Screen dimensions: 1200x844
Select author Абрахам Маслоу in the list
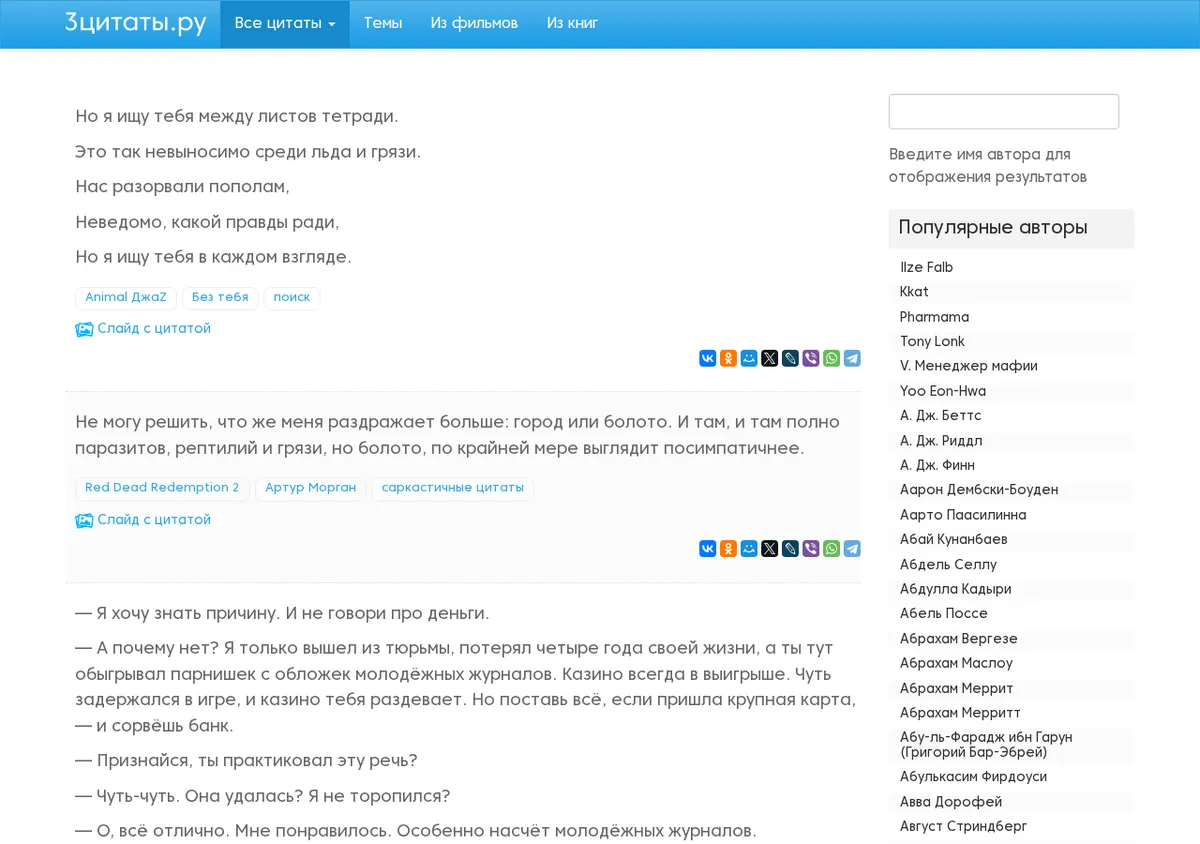956,663
